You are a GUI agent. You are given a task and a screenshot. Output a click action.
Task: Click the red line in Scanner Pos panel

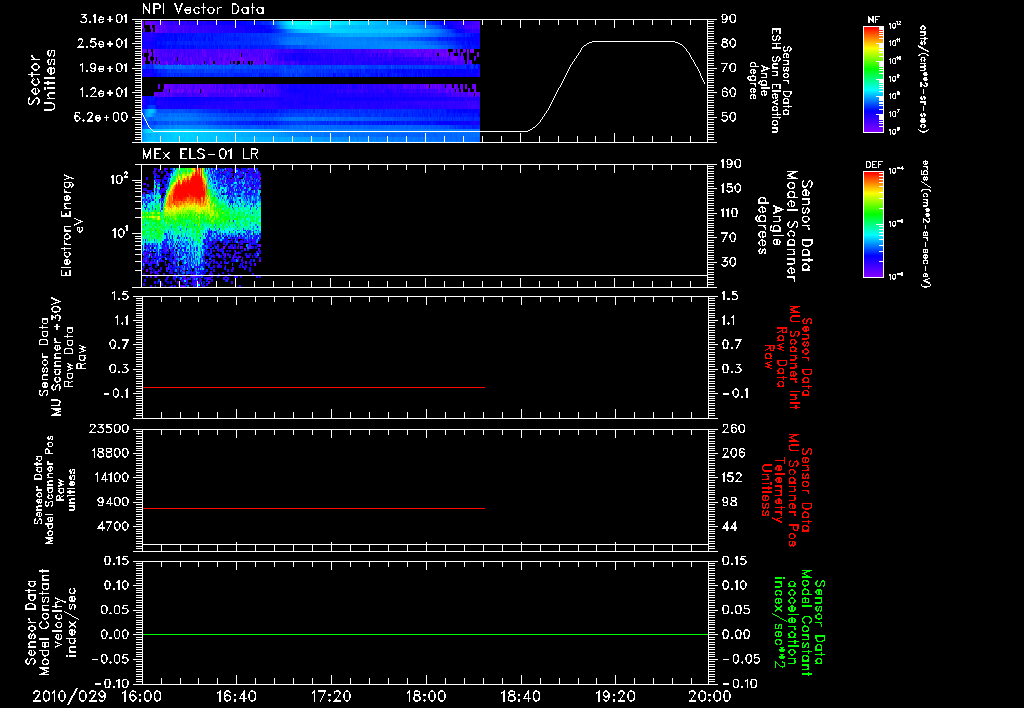coord(313,508)
